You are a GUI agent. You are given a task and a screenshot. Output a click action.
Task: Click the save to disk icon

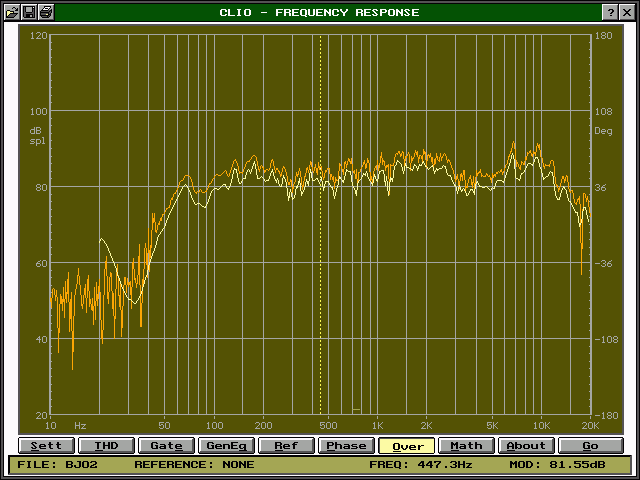pos(29,12)
